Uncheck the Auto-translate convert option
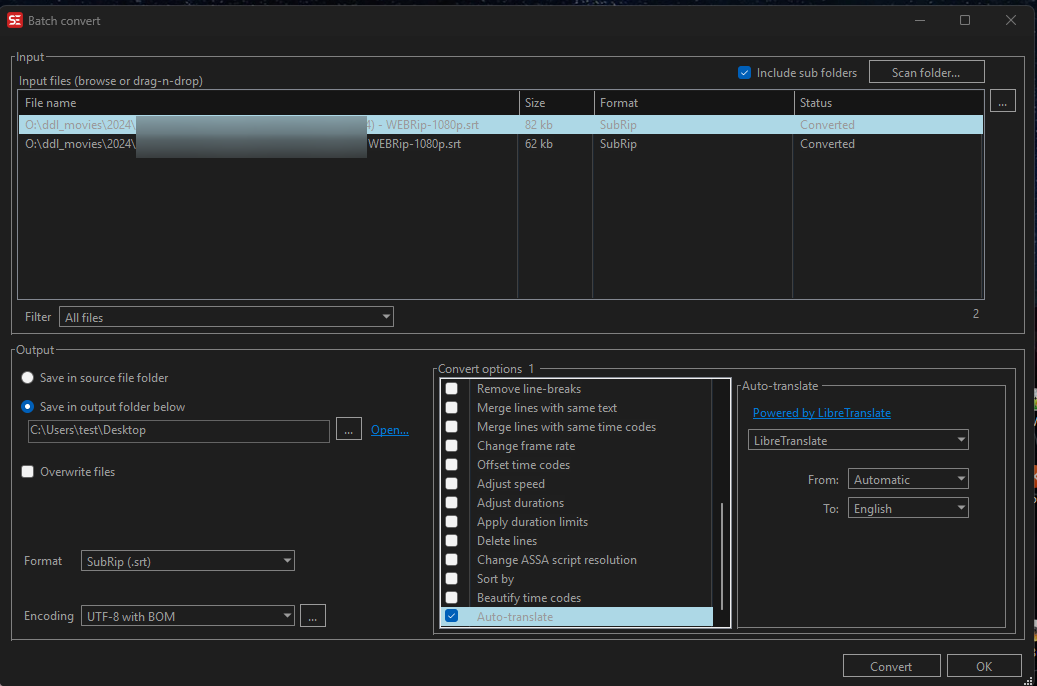The image size is (1037, 686). (x=452, y=616)
